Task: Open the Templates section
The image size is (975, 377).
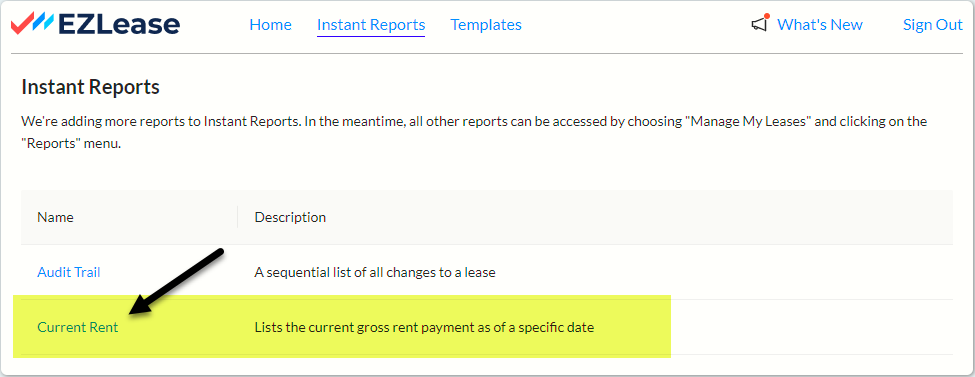Action: point(486,25)
